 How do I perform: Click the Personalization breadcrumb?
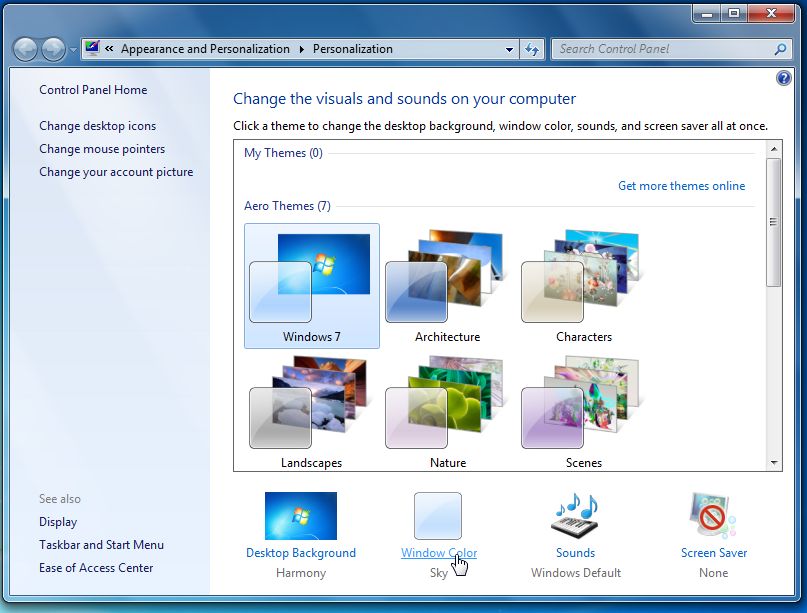click(353, 49)
